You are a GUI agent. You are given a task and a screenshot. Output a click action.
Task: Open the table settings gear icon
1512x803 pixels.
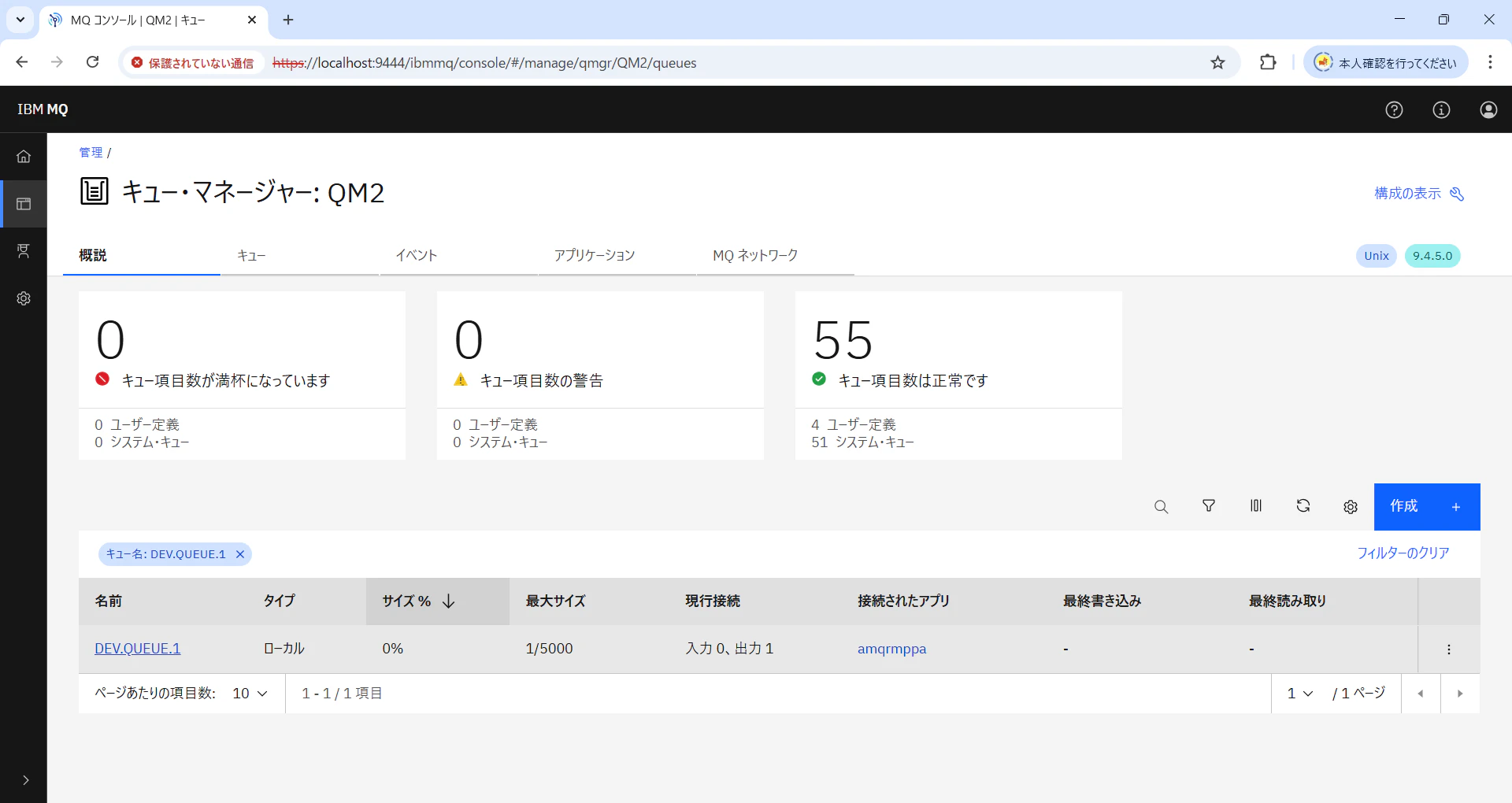tap(1351, 507)
